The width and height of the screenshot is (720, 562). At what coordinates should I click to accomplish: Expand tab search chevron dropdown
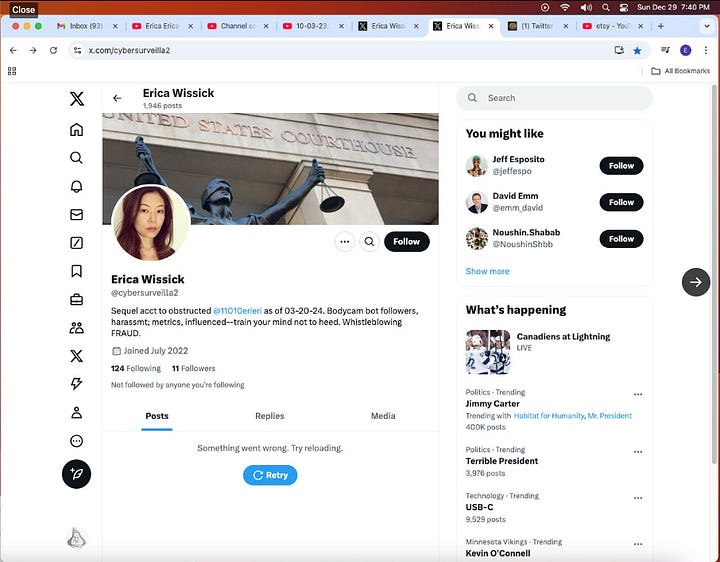pos(707,26)
